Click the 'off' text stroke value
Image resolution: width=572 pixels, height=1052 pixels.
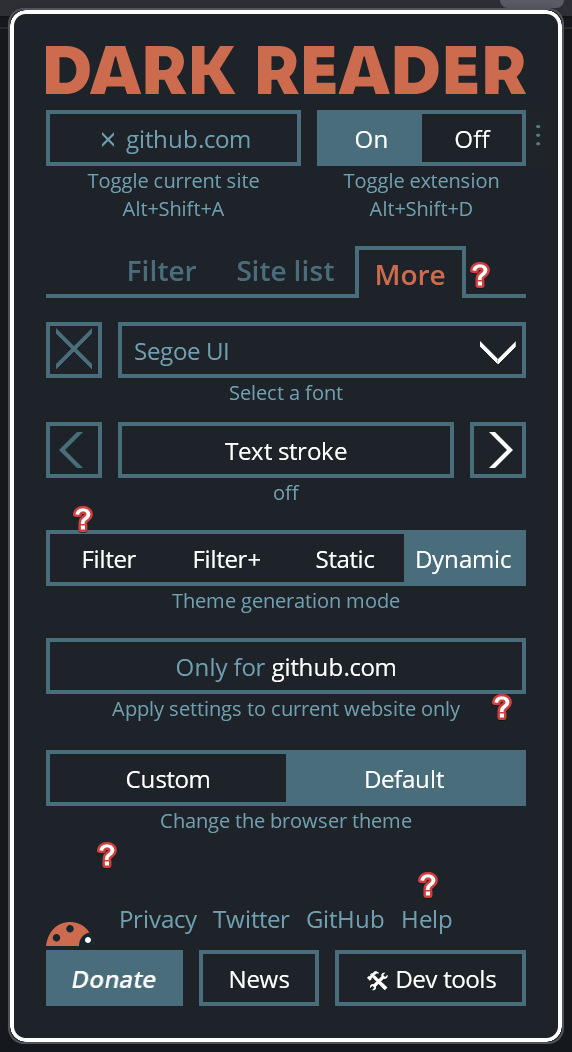[286, 493]
